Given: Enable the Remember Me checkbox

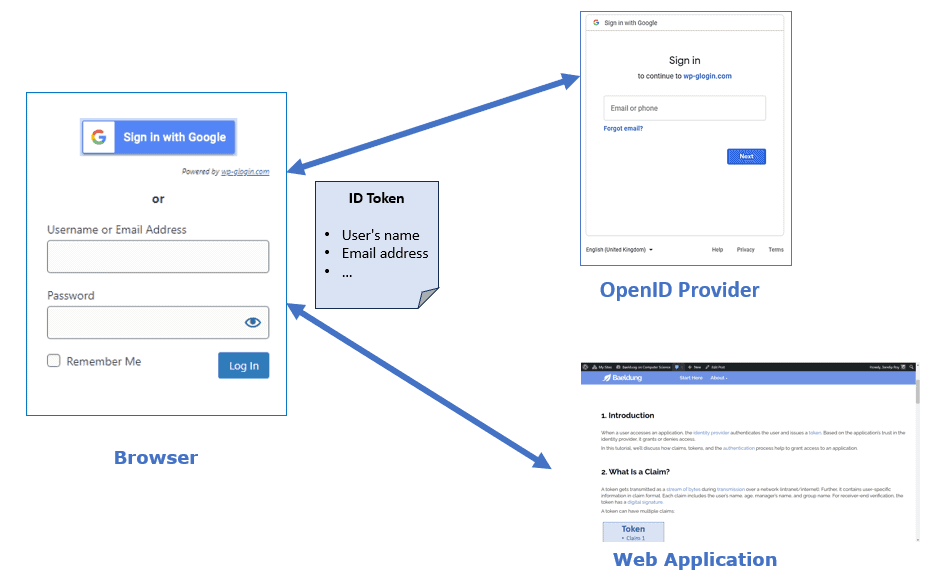Looking at the screenshot, I should pos(53,361).
